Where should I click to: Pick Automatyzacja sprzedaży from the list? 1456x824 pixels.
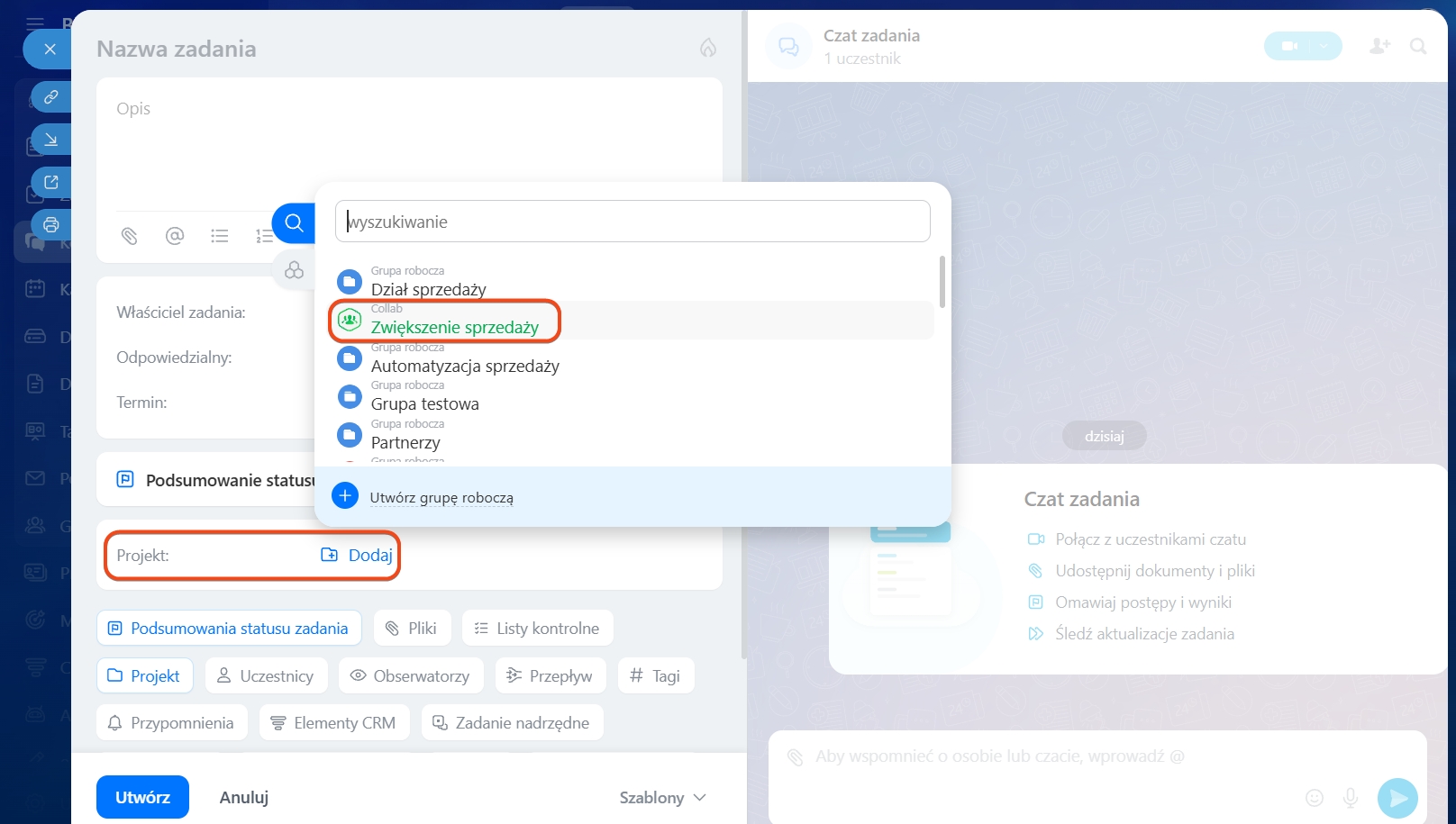coord(634,358)
